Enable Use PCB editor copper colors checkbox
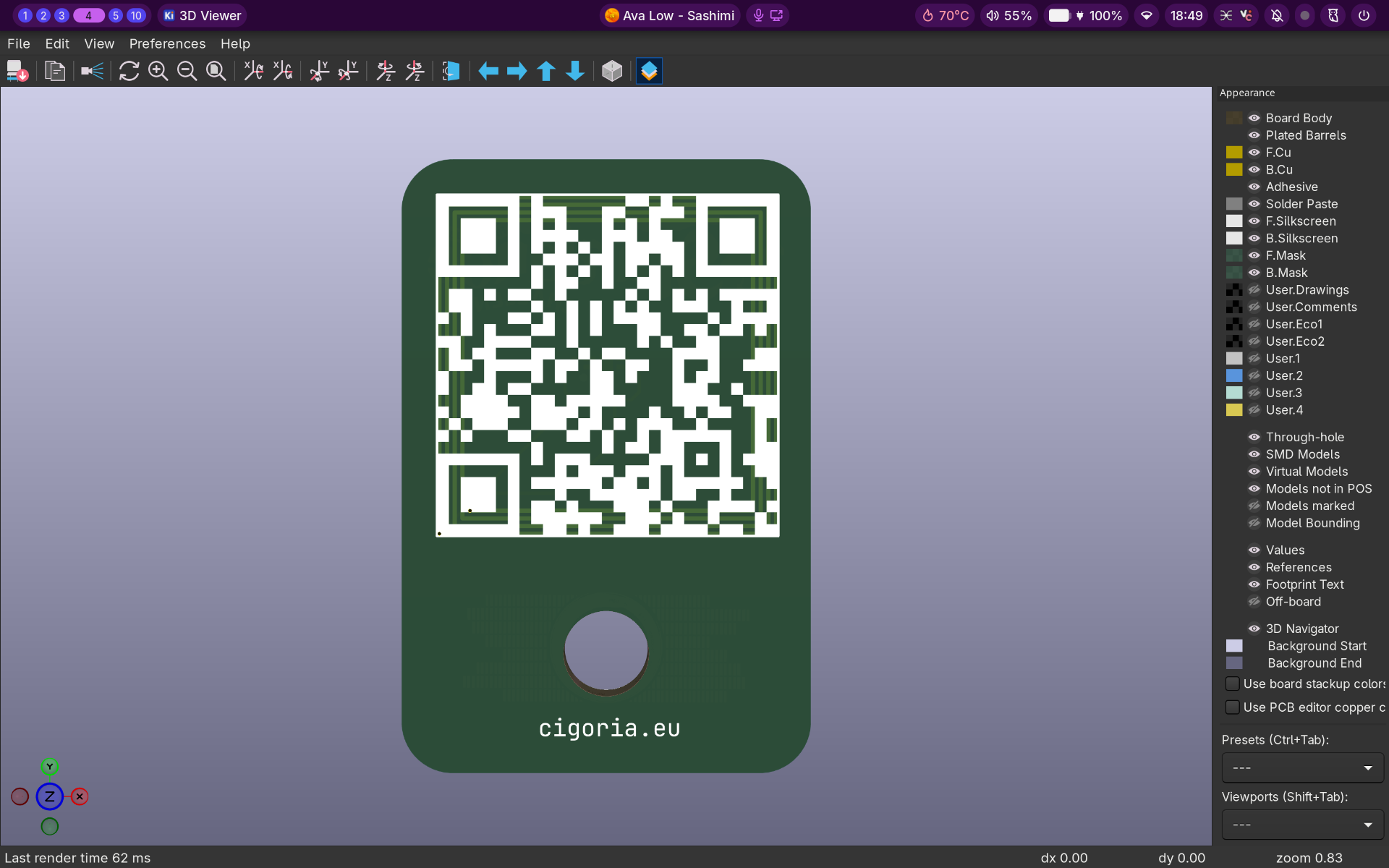The width and height of the screenshot is (1389, 868). tap(1233, 707)
